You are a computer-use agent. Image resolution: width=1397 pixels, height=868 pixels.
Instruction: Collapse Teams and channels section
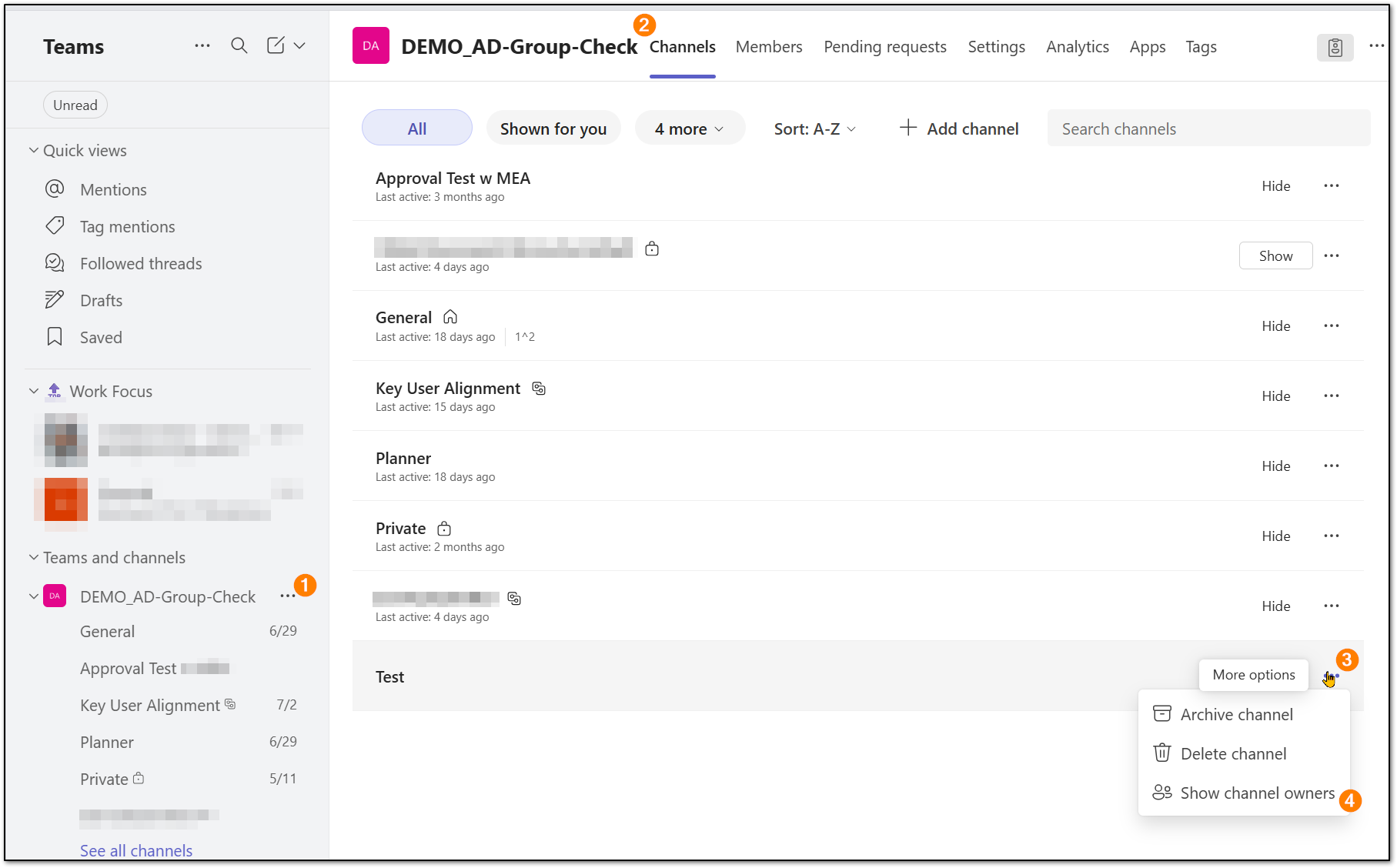[34, 557]
